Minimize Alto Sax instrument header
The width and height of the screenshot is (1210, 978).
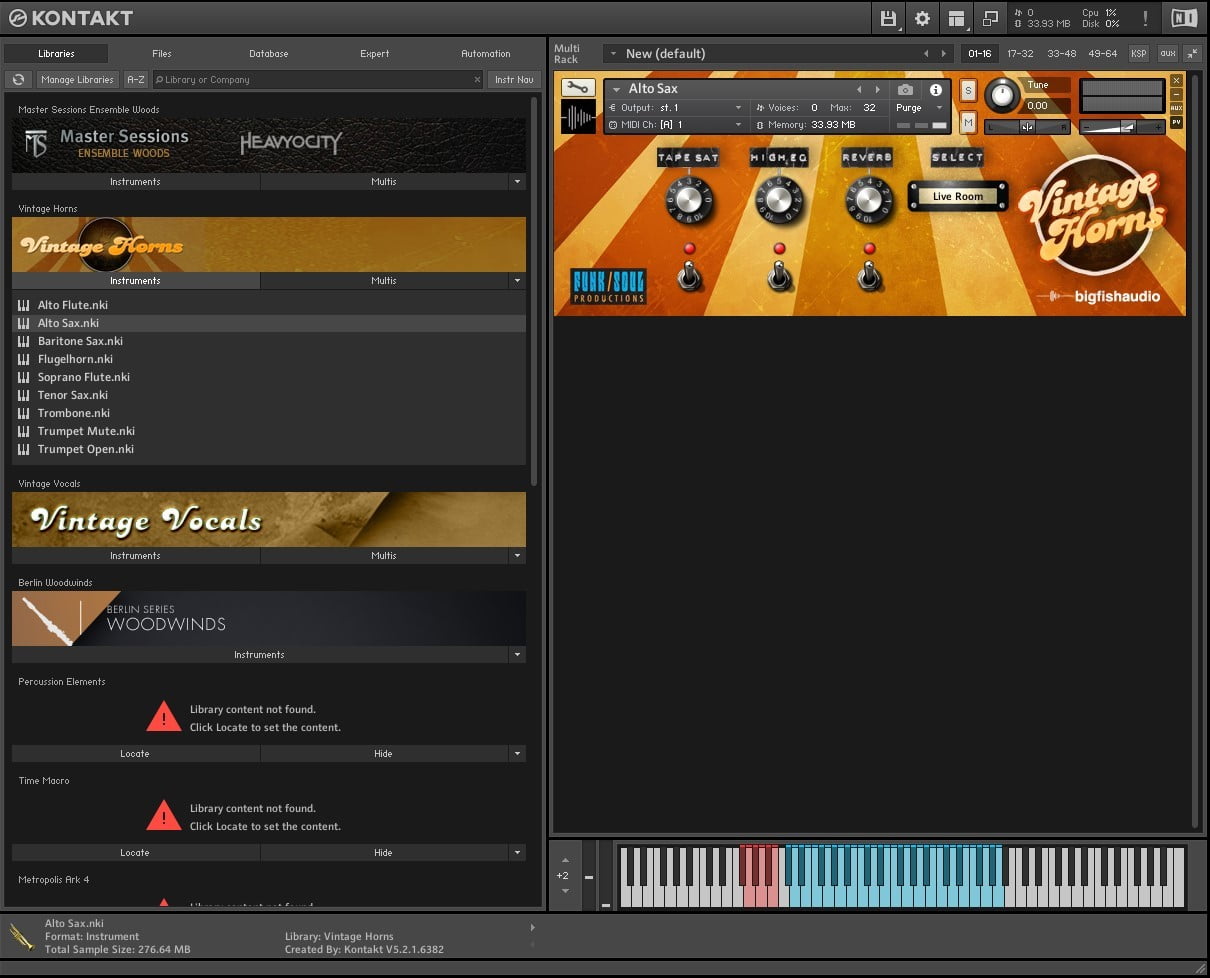[x=1176, y=94]
